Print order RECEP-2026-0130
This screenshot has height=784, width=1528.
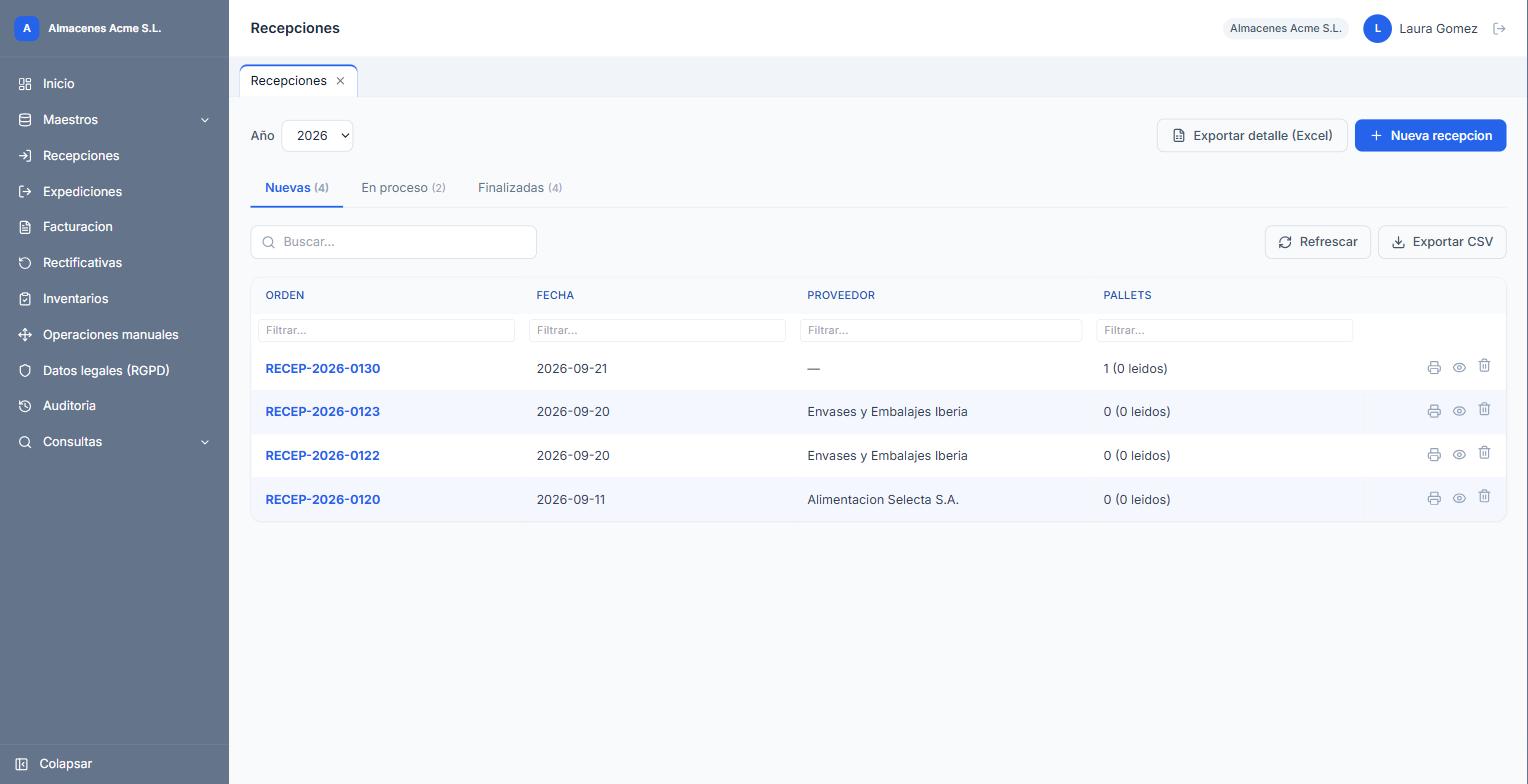(1434, 368)
